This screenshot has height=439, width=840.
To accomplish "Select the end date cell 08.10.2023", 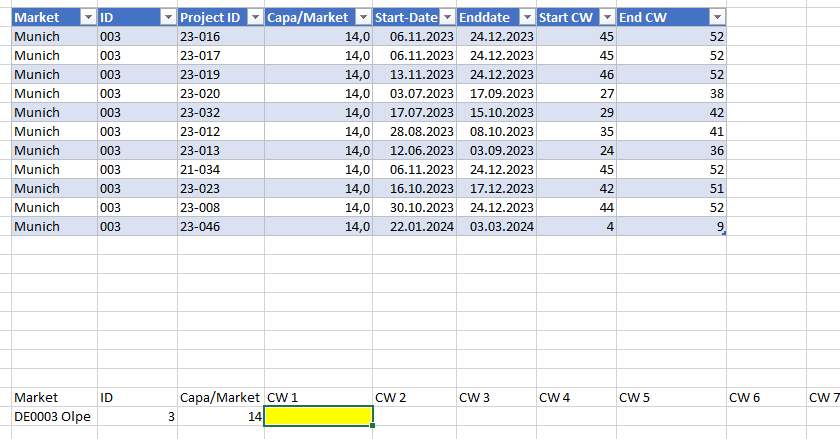I will pos(497,131).
